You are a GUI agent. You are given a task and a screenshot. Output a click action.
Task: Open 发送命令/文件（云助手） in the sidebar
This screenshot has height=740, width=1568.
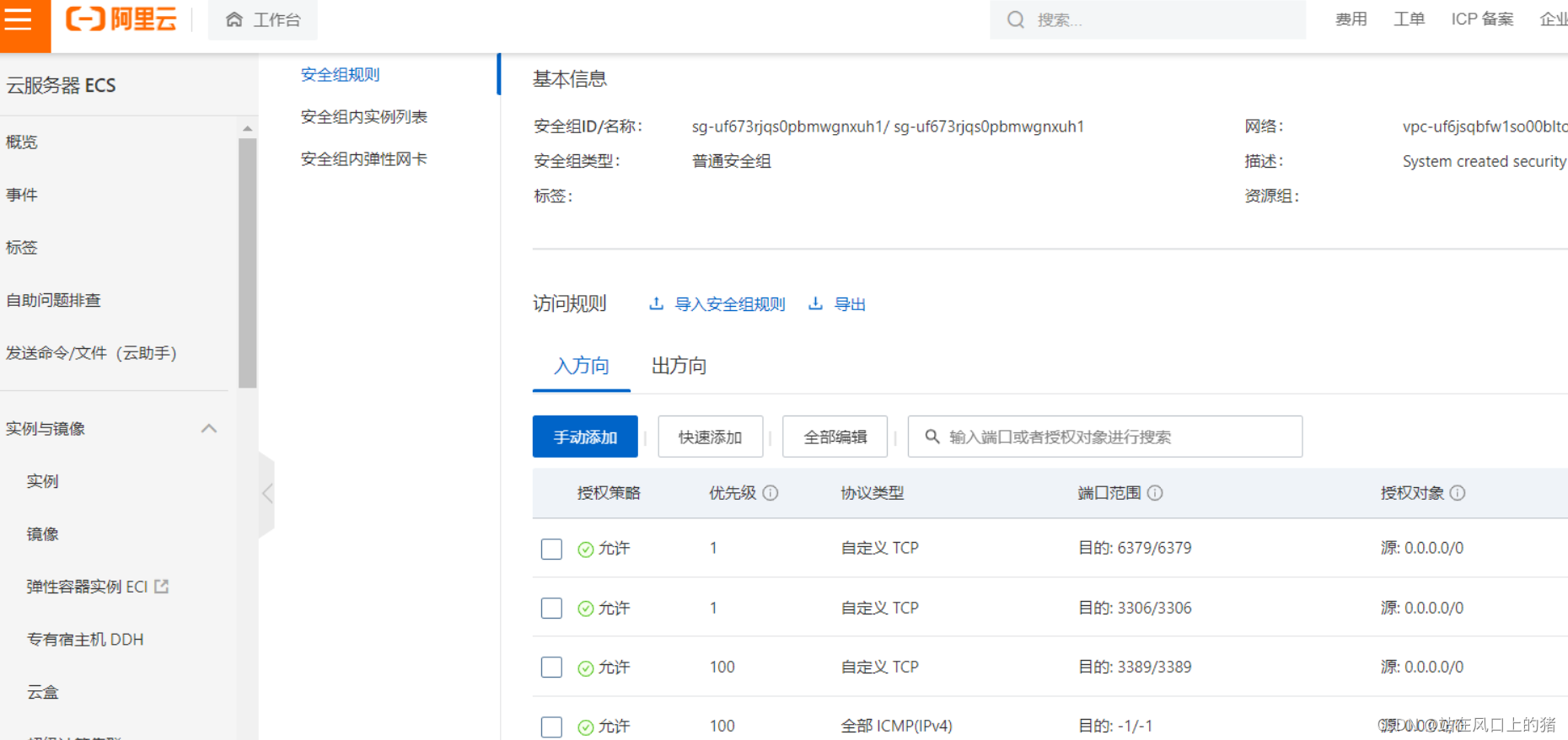[x=92, y=352]
